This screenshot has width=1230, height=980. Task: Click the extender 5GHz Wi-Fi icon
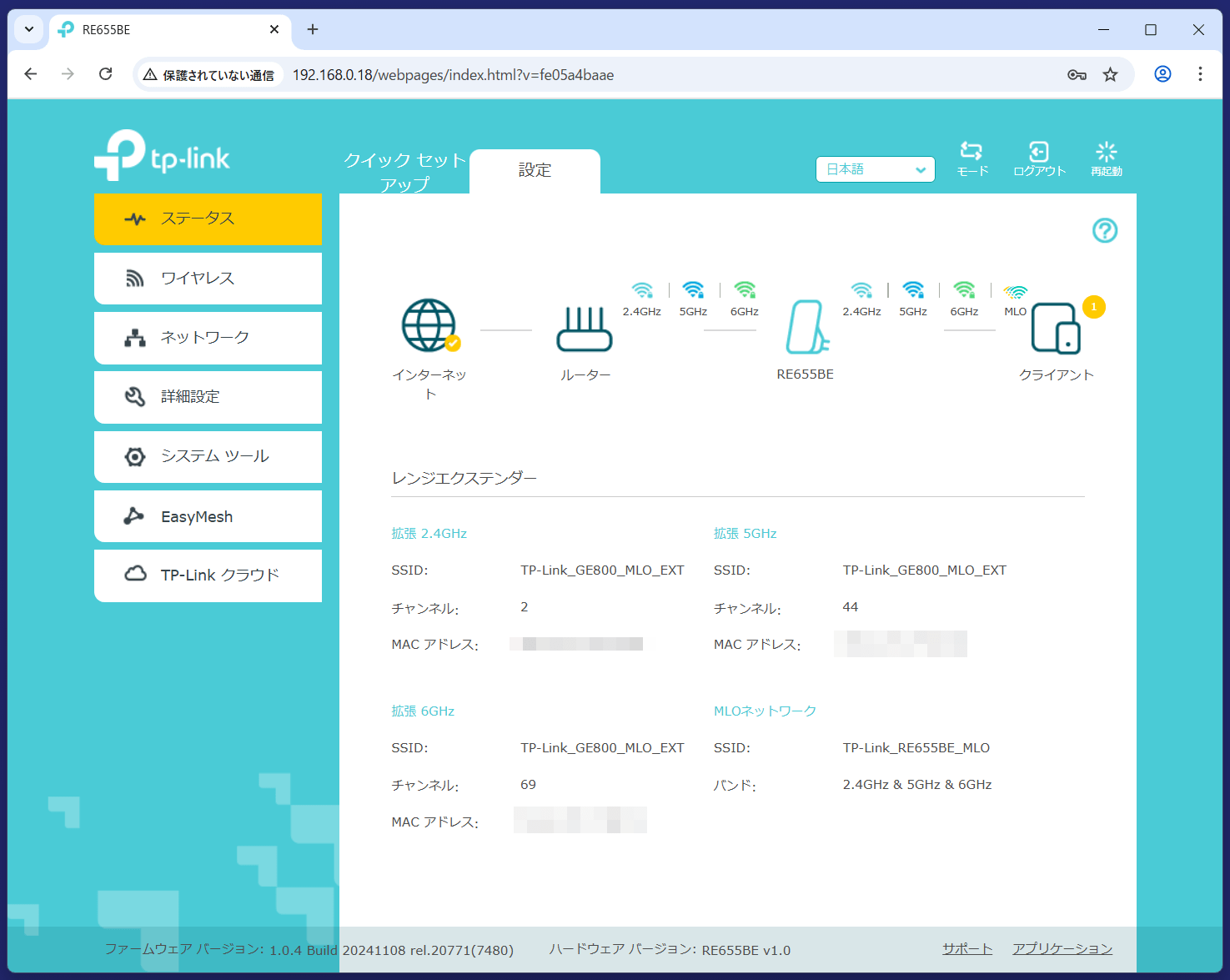point(913,289)
